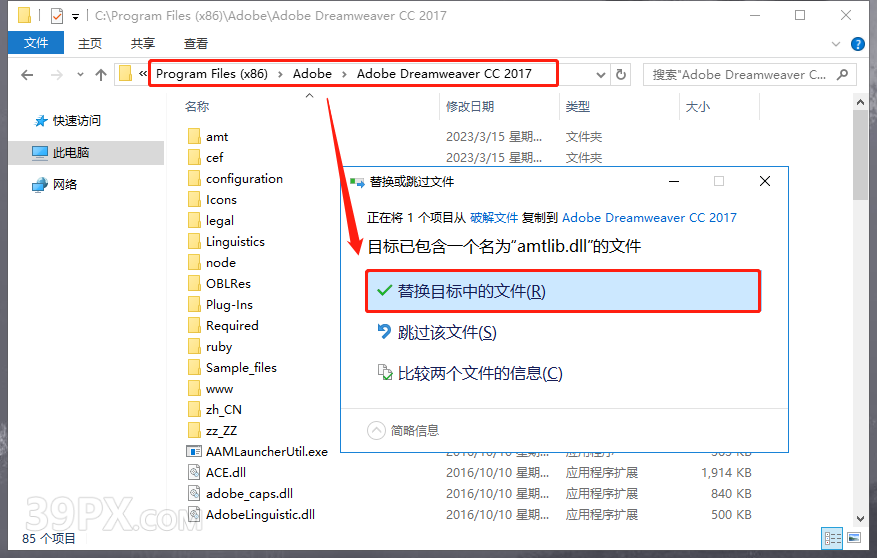The width and height of the screenshot is (877, 558).
Task: Open the 主页 ribbon tab
Action: tap(89, 44)
